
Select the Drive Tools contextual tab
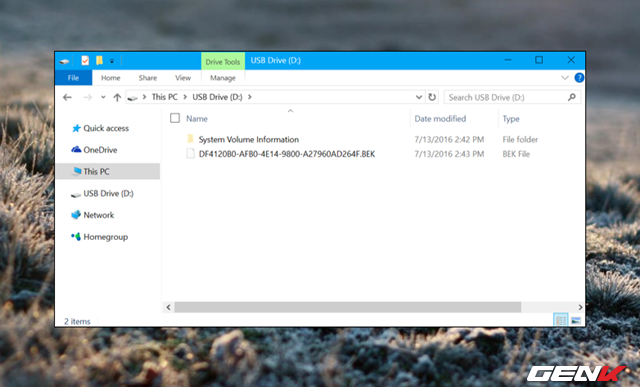[223, 62]
